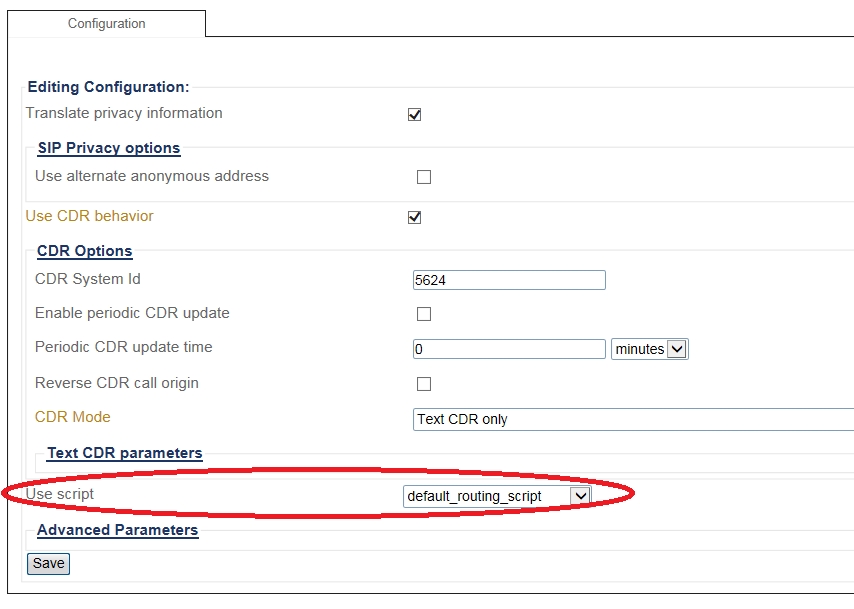854x609 pixels.
Task: Click the CDR Options heading
Action: point(85,251)
